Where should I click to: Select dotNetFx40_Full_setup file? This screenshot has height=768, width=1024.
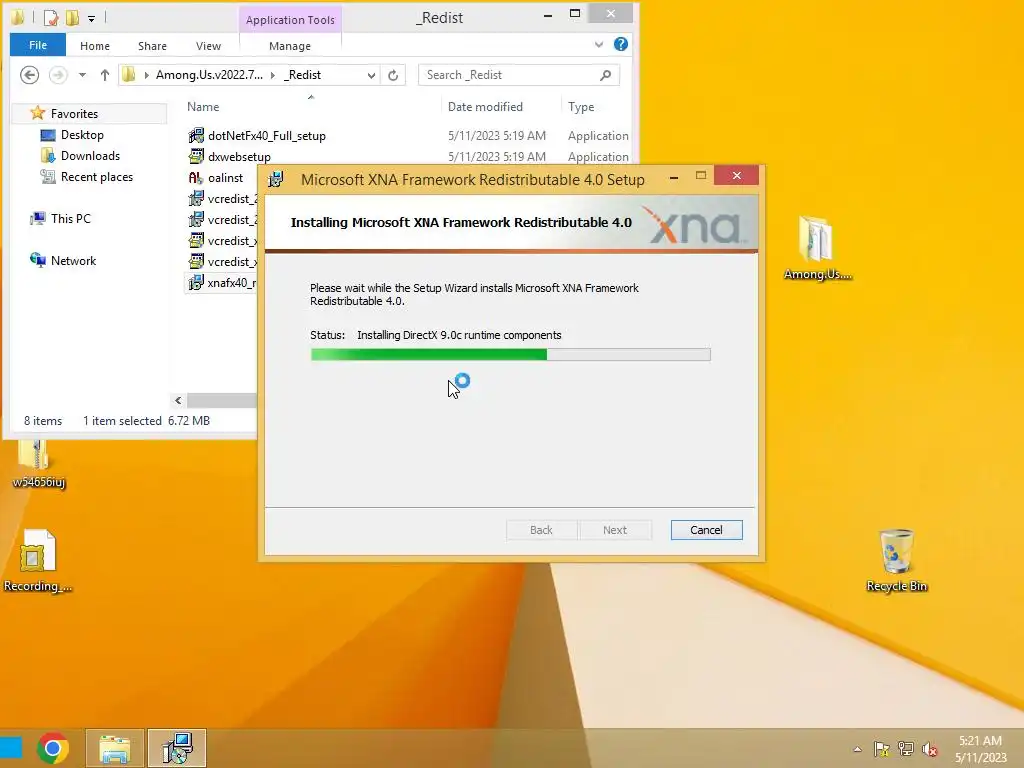pos(266,136)
